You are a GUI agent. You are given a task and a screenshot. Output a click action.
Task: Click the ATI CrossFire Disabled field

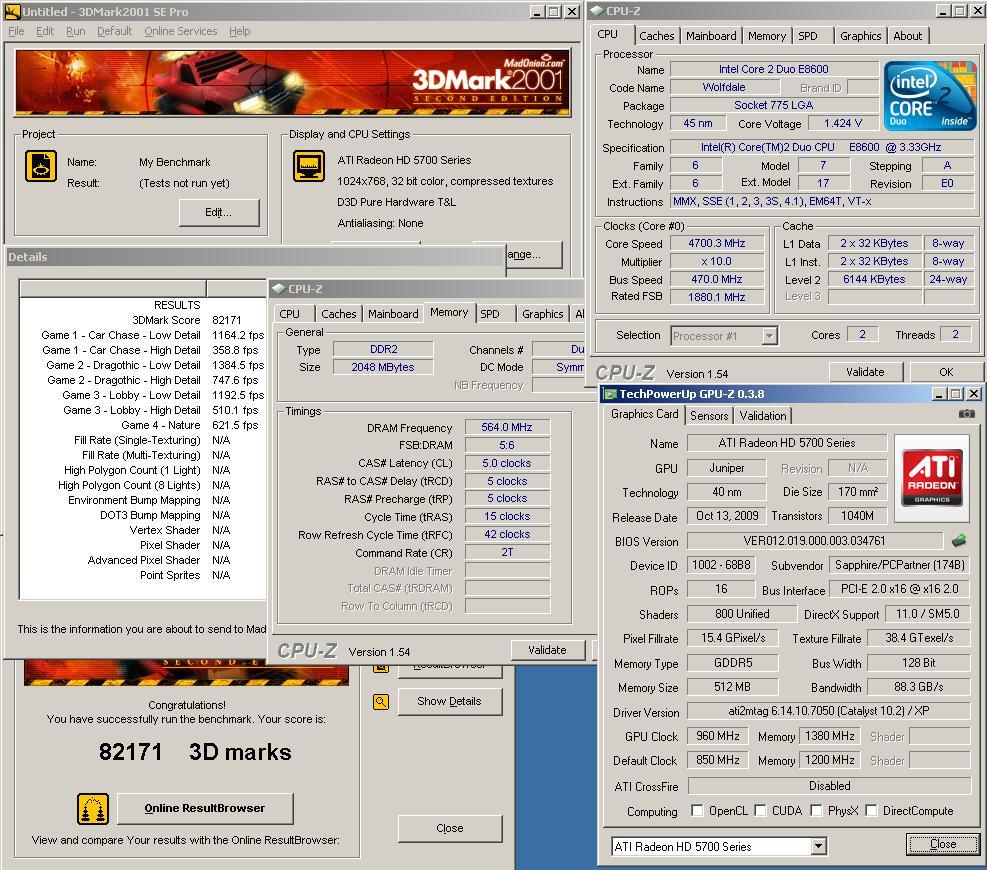point(829,786)
